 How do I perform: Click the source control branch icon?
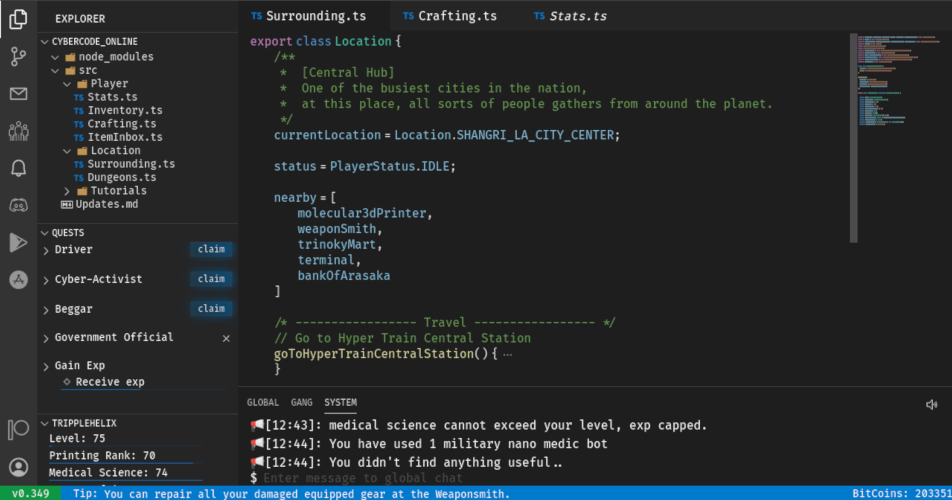click(x=18, y=57)
